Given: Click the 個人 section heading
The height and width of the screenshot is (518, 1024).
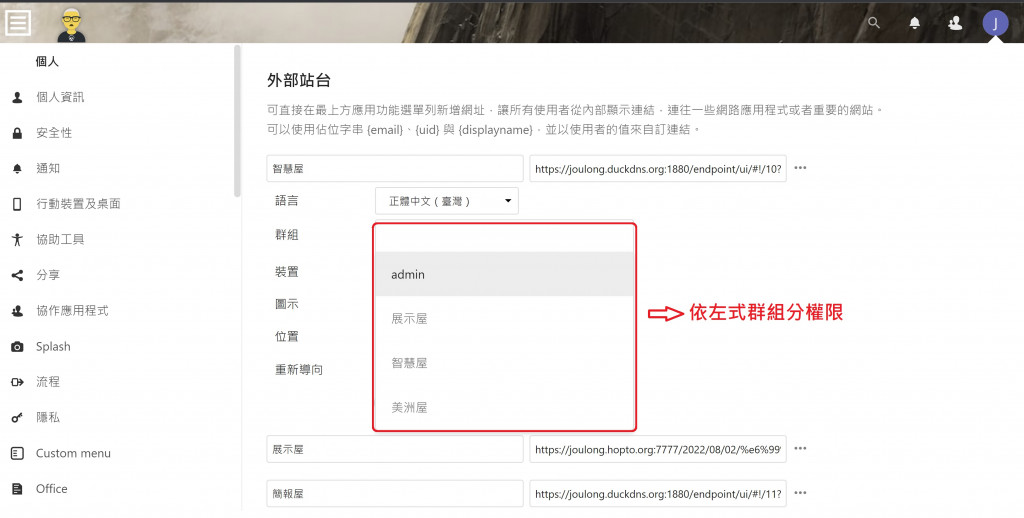Looking at the screenshot, I should pyautogui.click(x=47, y=61).
